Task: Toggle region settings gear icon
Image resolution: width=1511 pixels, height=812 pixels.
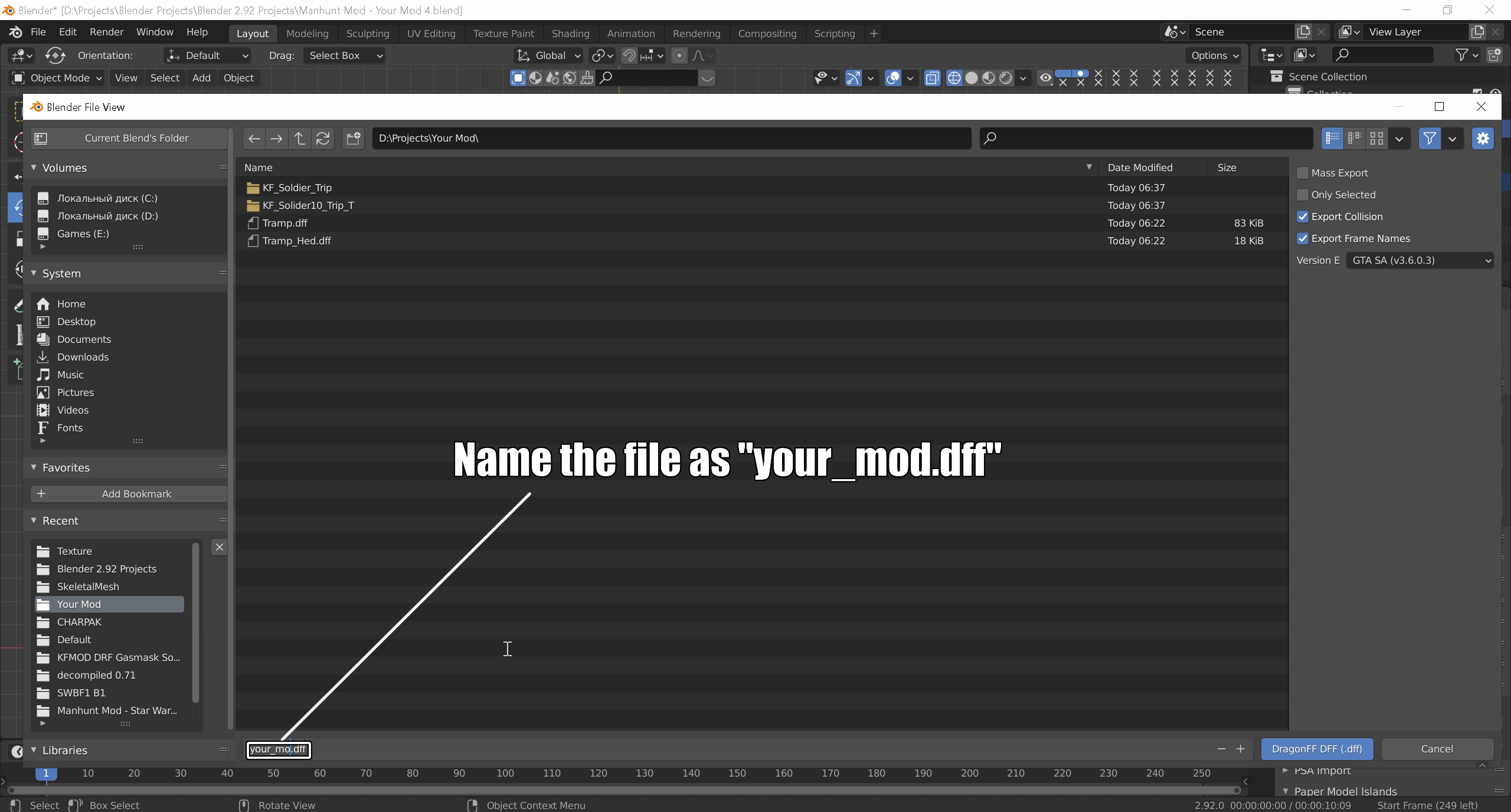Action: (x=1482, y=139)
